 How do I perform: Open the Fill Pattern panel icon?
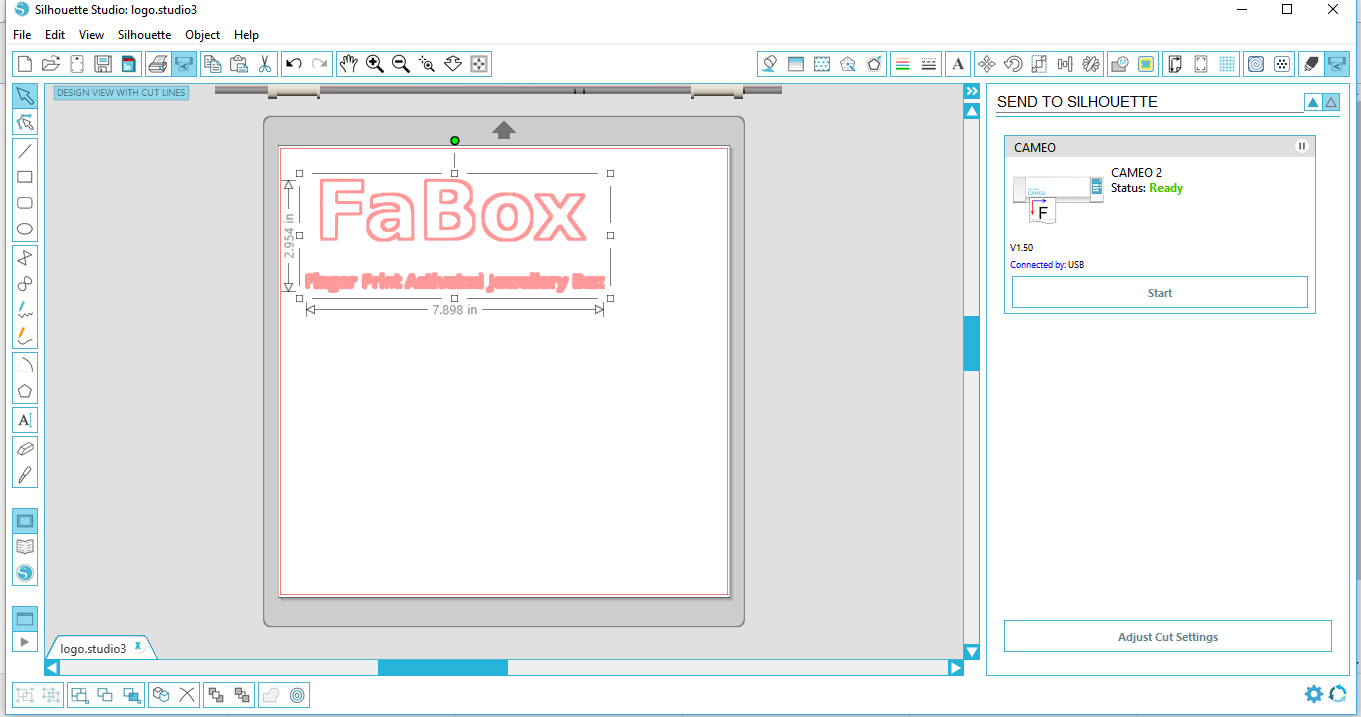pos(822,64)
